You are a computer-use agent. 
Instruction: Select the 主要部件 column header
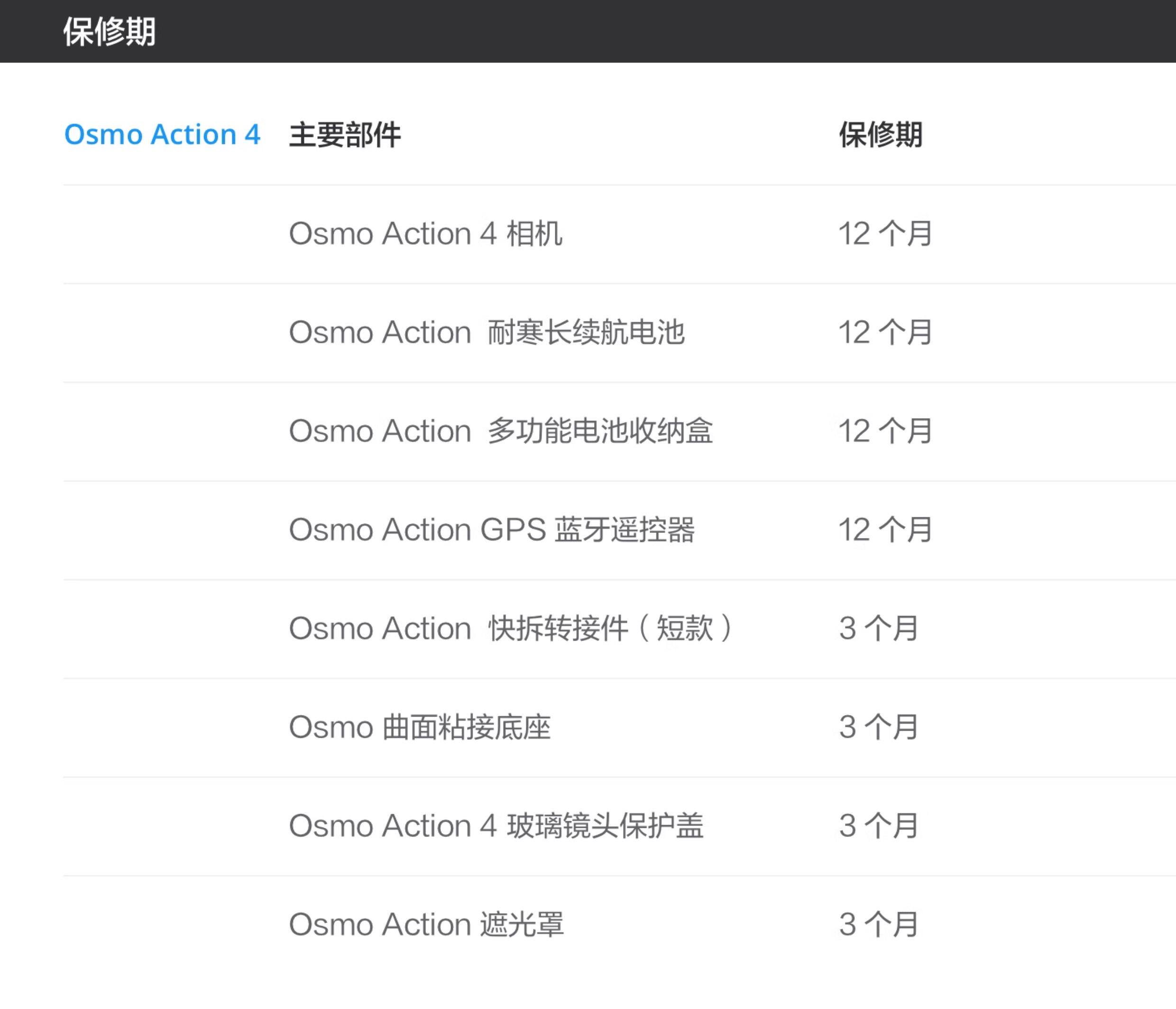click(x=345, y=135)
